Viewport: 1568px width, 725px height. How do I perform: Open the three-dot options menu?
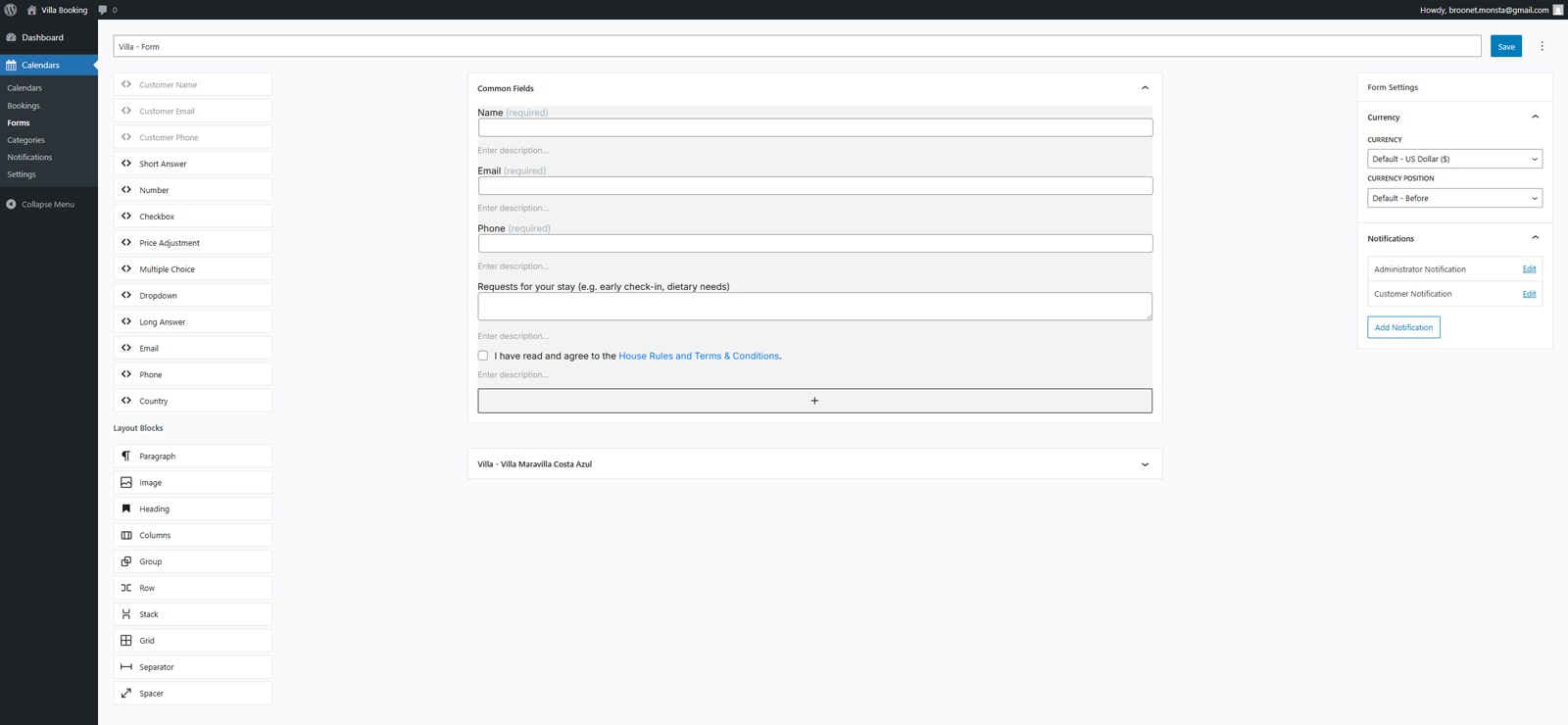(1542, 46)
